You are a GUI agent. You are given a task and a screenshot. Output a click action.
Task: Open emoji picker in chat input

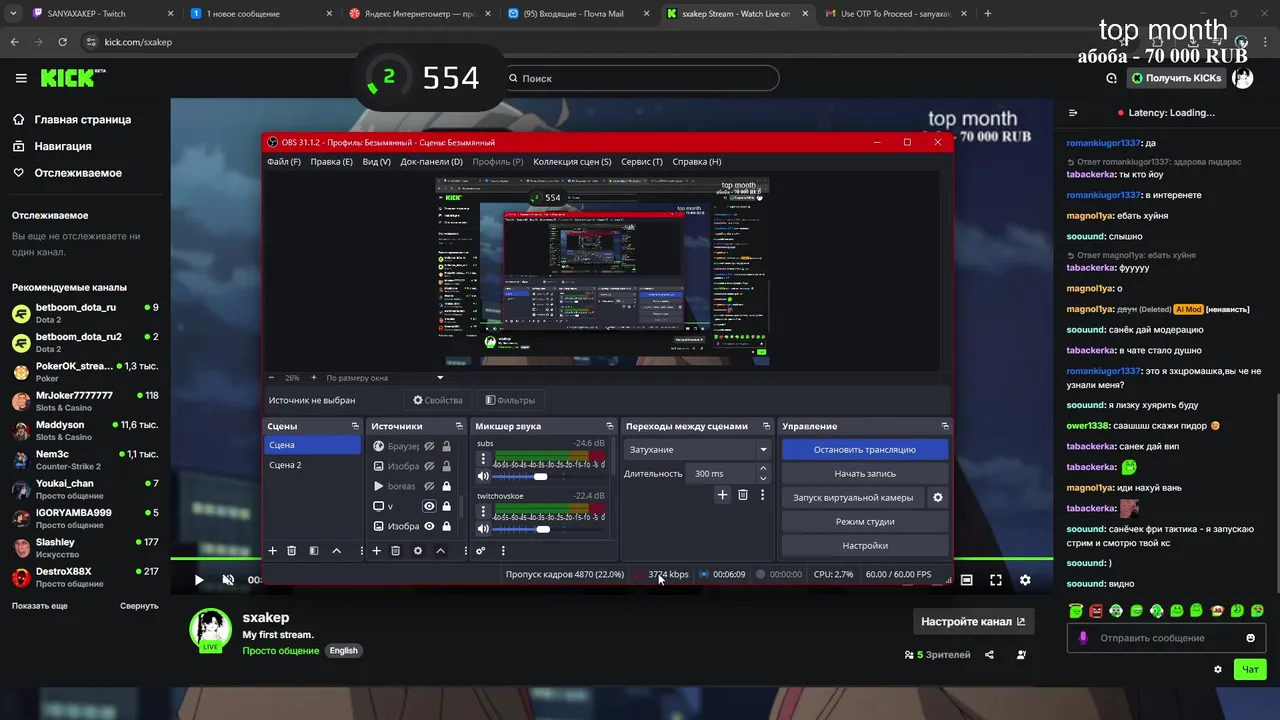pos(1251,638)
